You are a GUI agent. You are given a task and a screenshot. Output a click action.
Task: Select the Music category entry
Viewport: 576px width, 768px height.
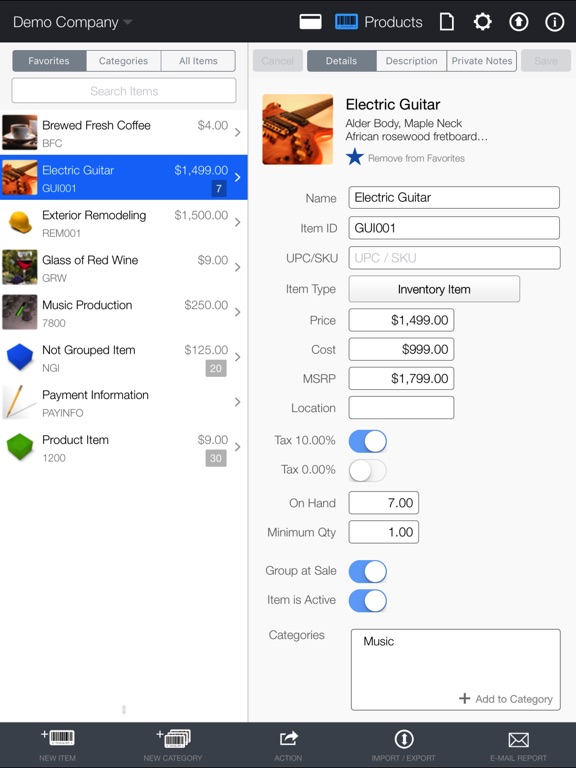[379, 642]
